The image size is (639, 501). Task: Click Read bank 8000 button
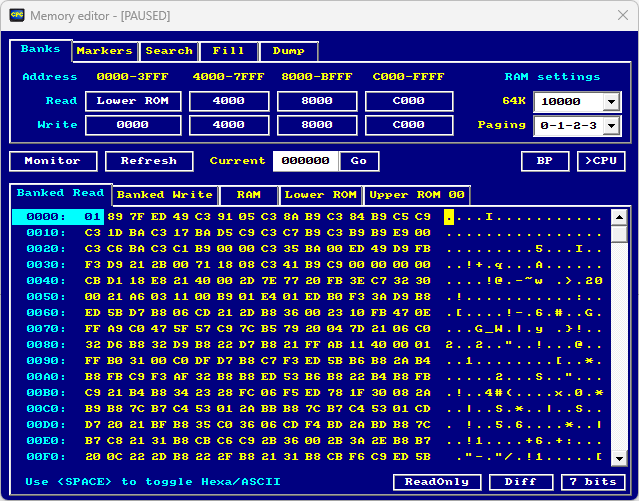[317, 101]
